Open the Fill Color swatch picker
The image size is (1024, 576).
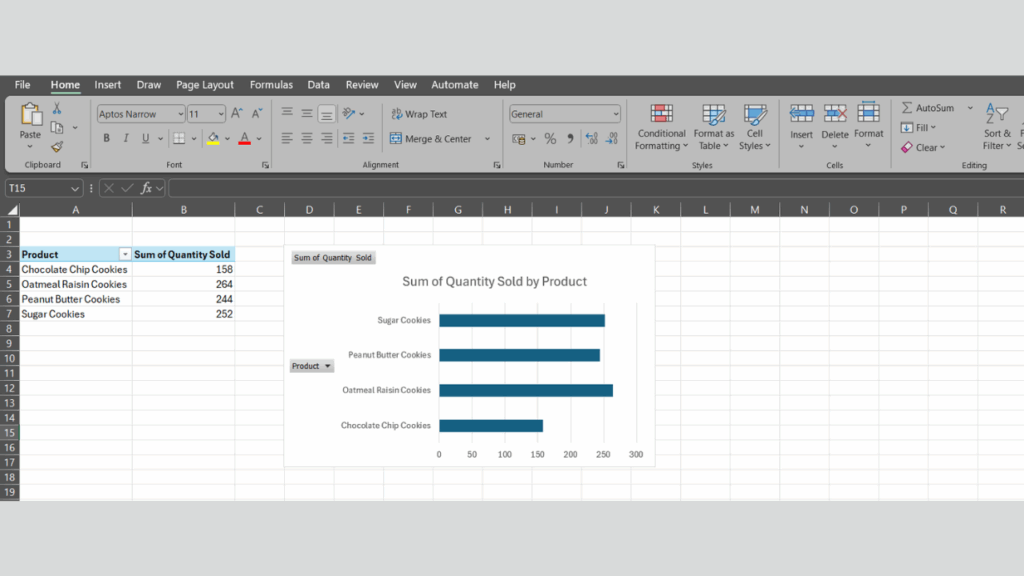pos(225,137)
